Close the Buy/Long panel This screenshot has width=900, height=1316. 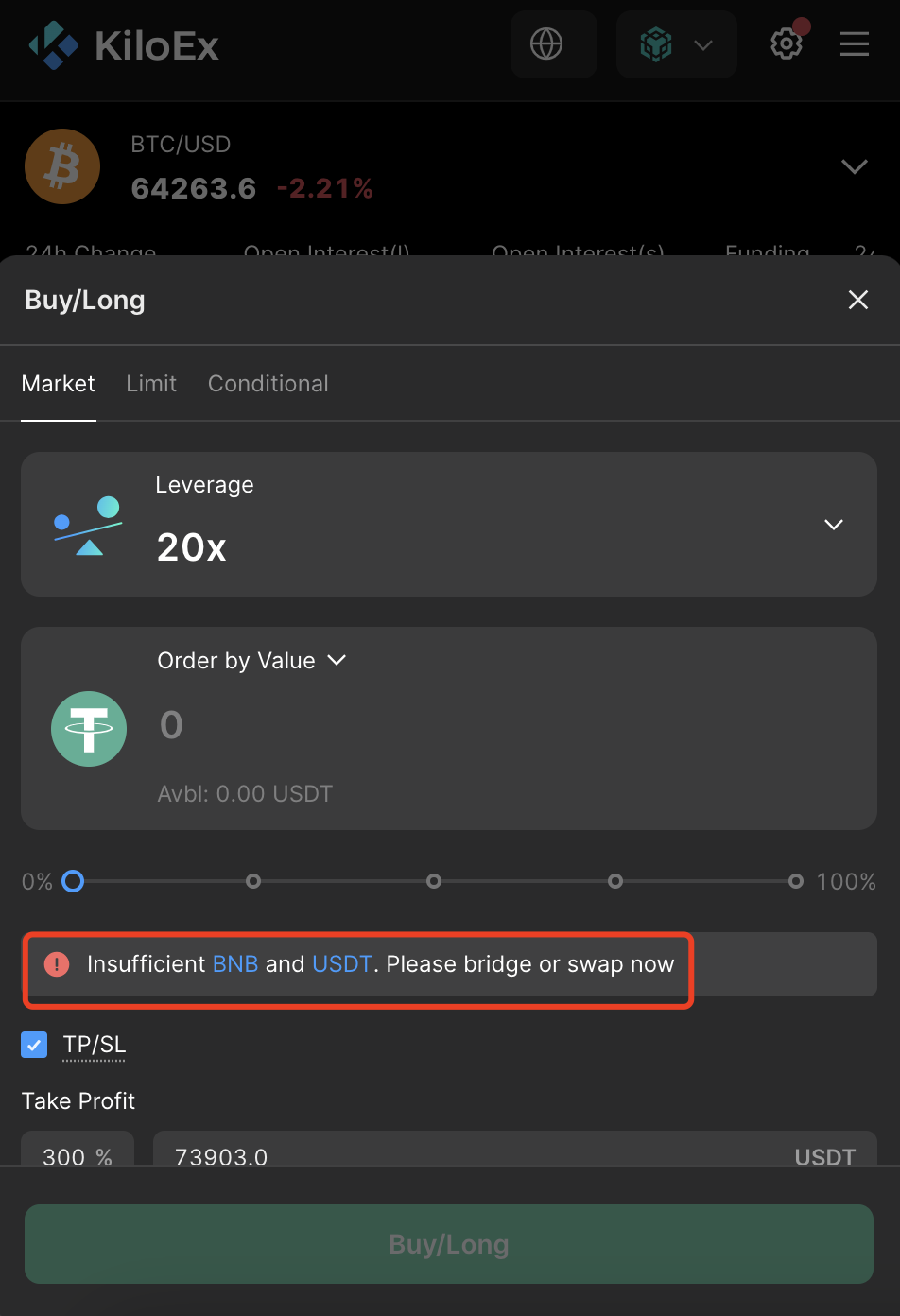click(x=858, y=300)
